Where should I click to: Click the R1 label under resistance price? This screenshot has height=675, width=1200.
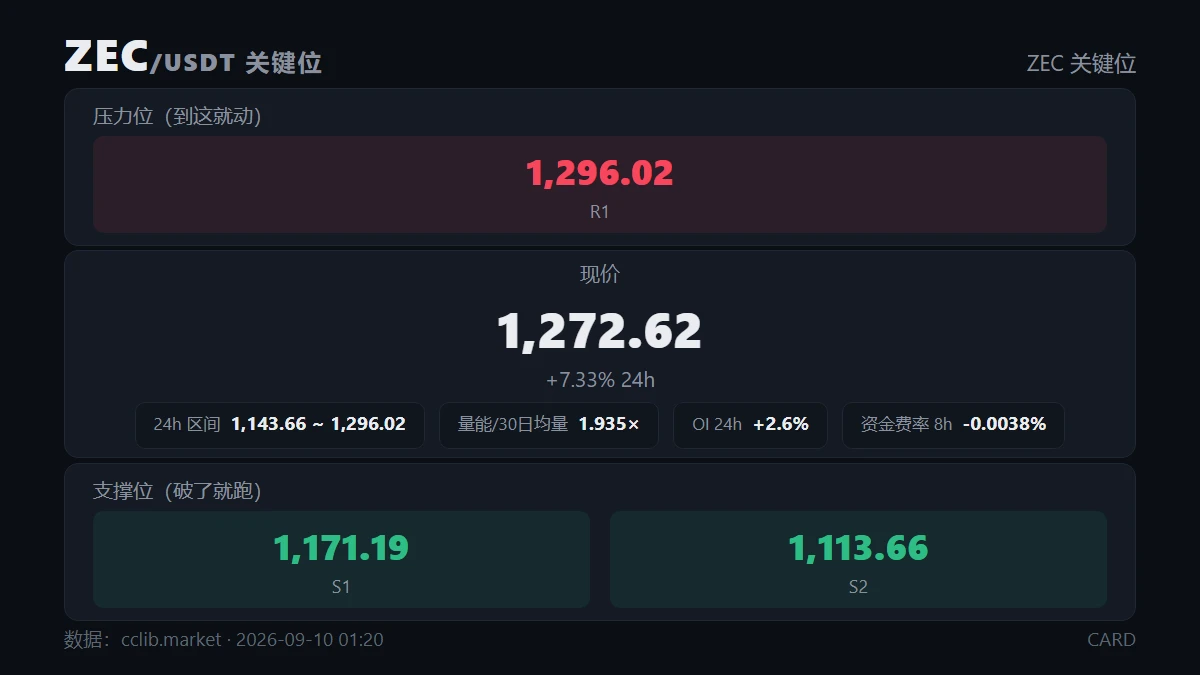600,212
